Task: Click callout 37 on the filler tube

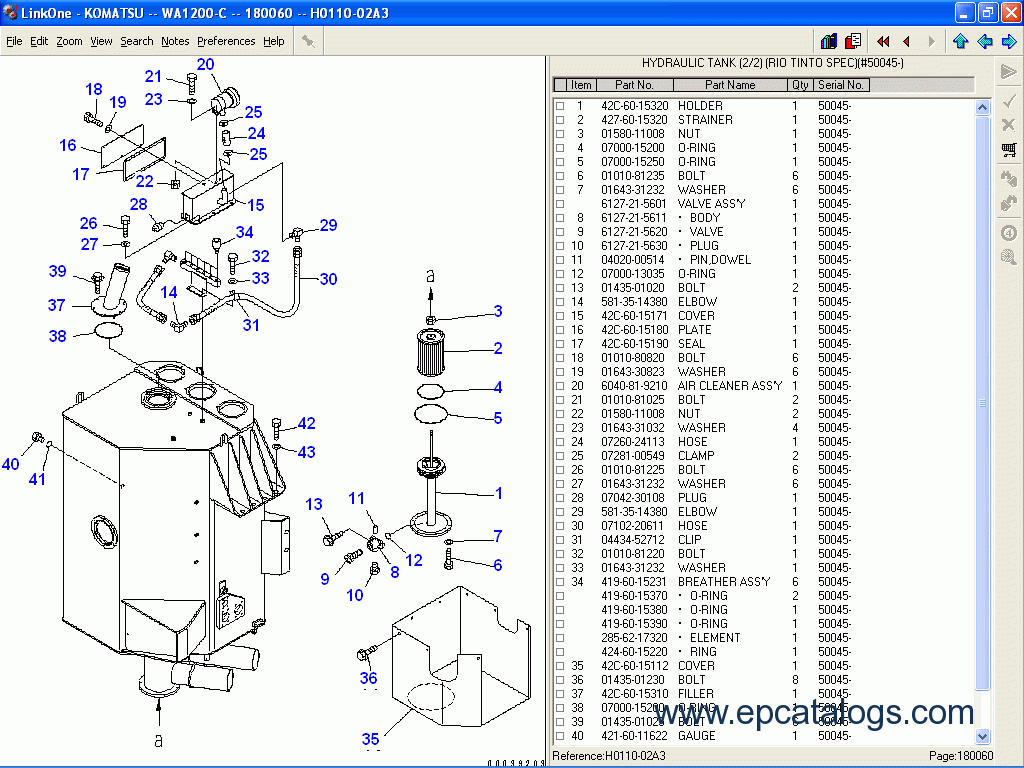Action: (56, 304)
